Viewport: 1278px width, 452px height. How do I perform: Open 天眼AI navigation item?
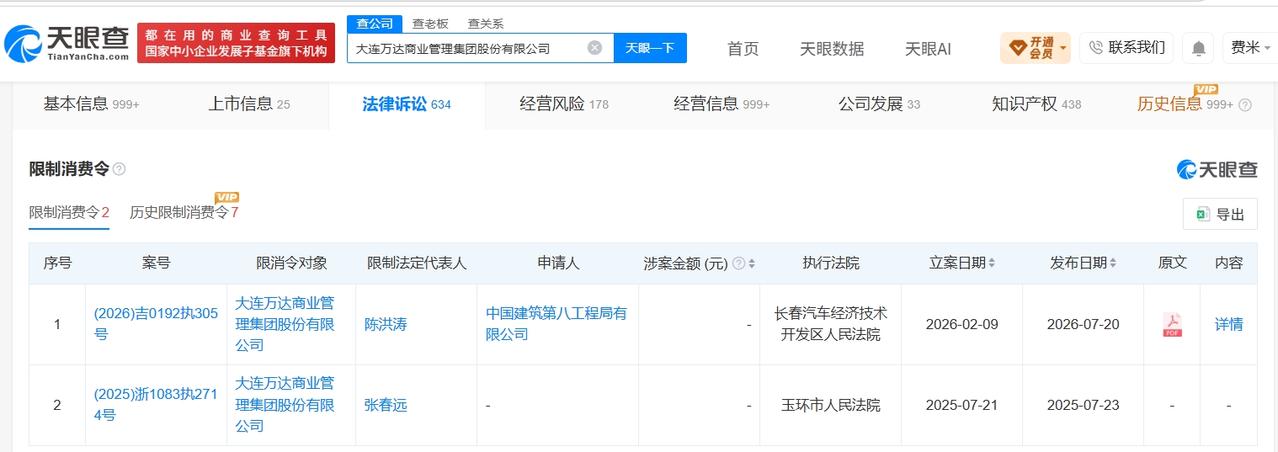(928, 48)
